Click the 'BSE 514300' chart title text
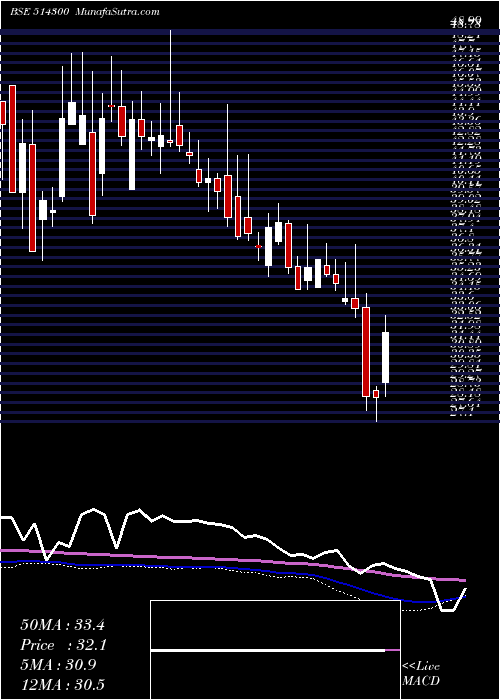500x700 pixels. (x=39, y=12)
